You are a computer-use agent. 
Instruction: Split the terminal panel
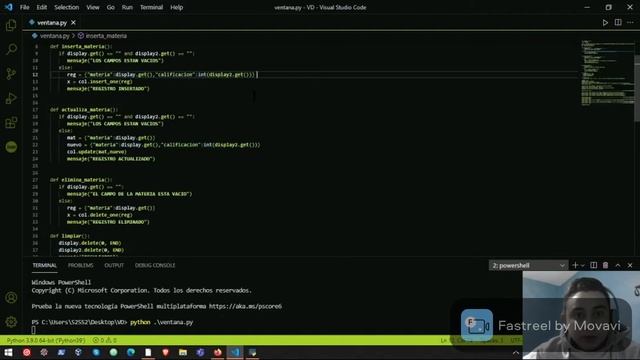click(x=593, y=265)
